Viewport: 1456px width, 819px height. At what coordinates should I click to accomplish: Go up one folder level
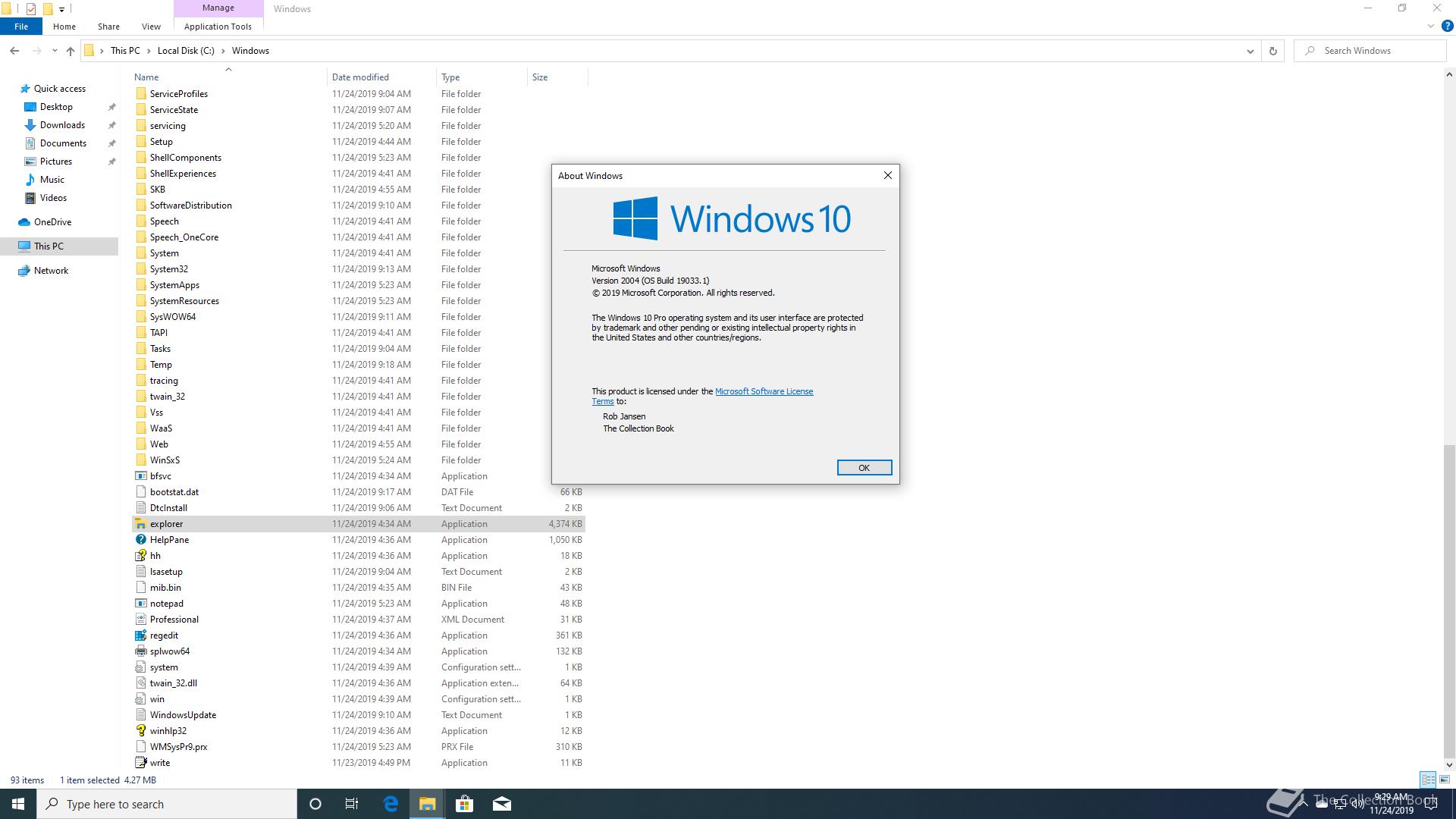coord(71,51)
